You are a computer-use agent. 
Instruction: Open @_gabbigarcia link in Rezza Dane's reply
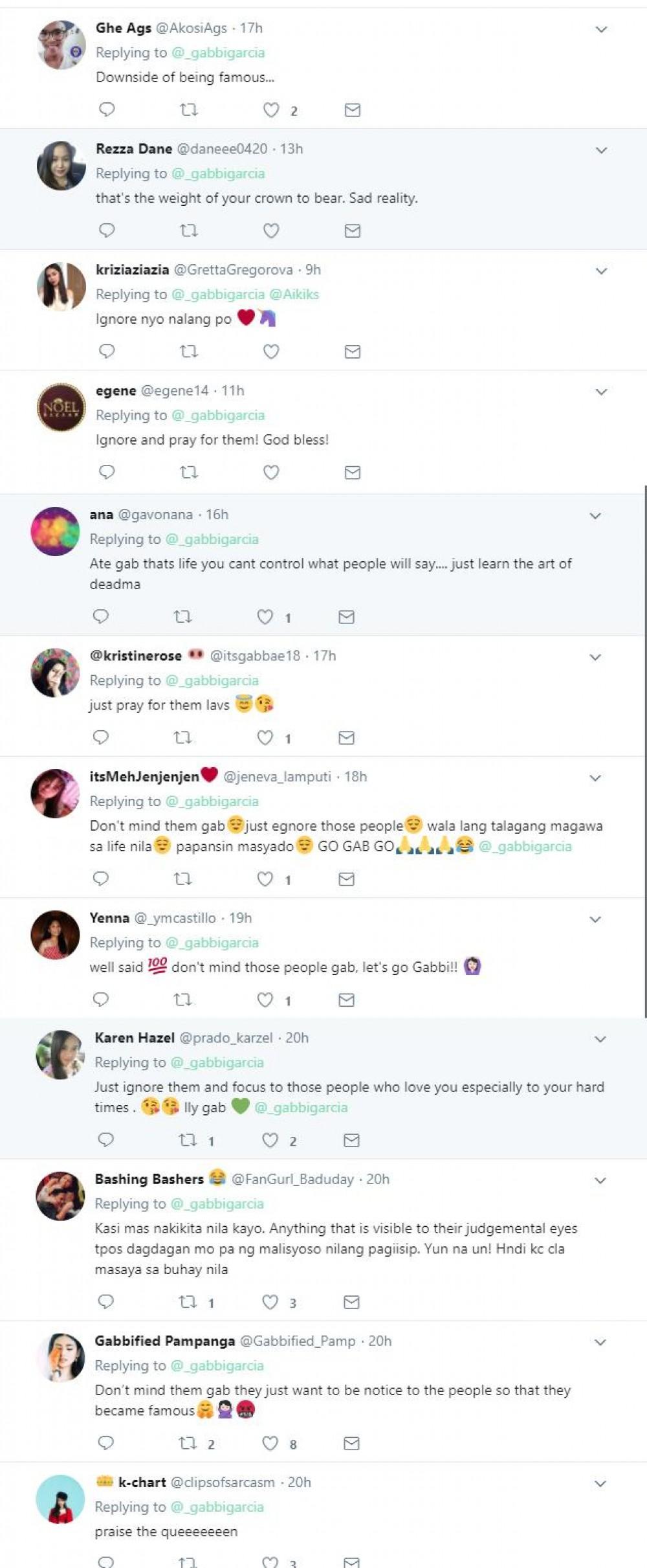(218, 174)
